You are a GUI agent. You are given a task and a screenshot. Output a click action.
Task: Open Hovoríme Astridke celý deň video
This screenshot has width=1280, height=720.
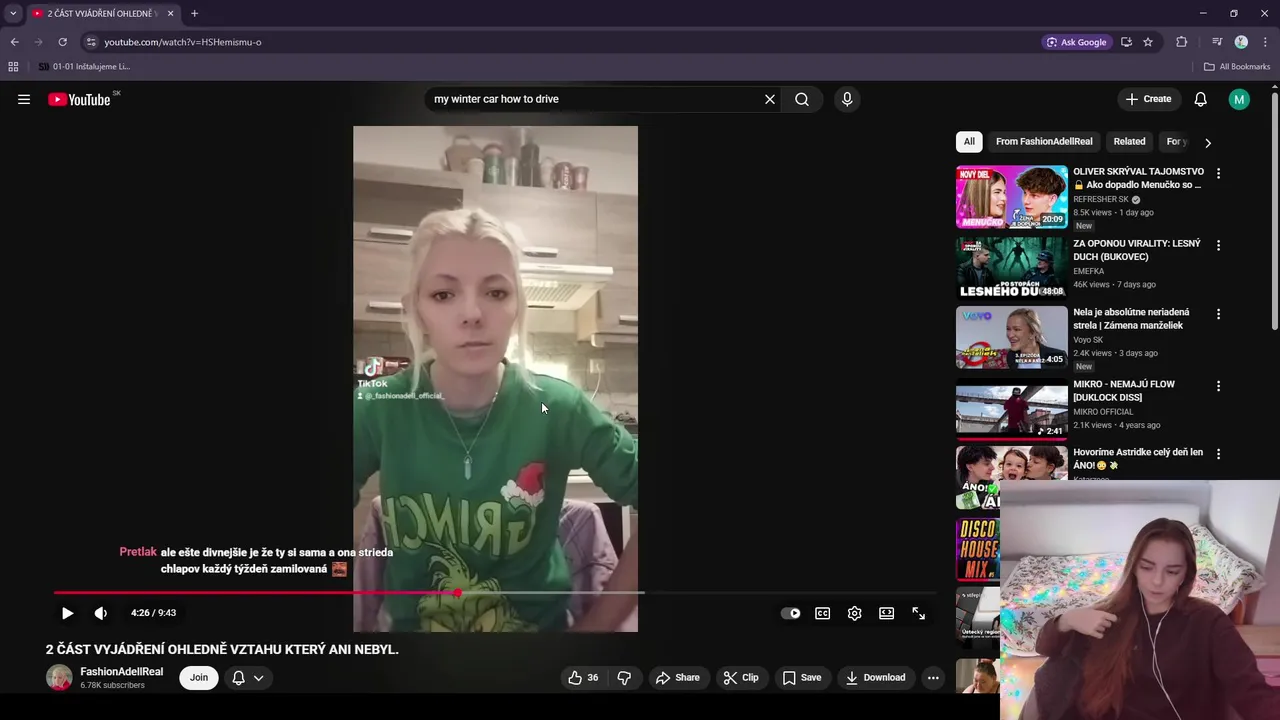pos(1138,458)
